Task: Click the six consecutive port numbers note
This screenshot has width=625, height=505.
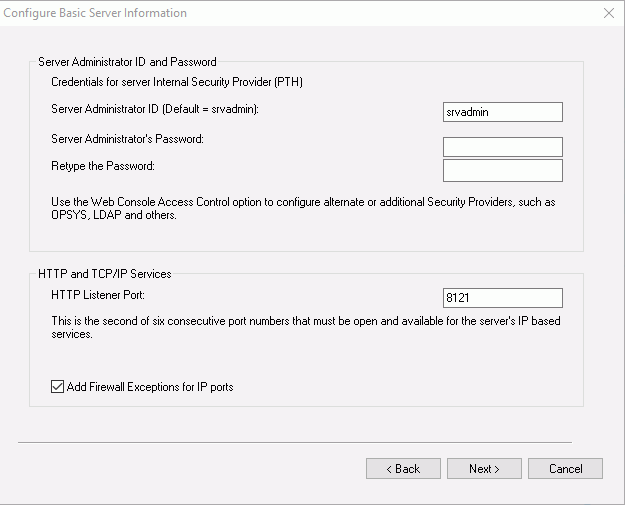Action: click(x=306, y=327)
